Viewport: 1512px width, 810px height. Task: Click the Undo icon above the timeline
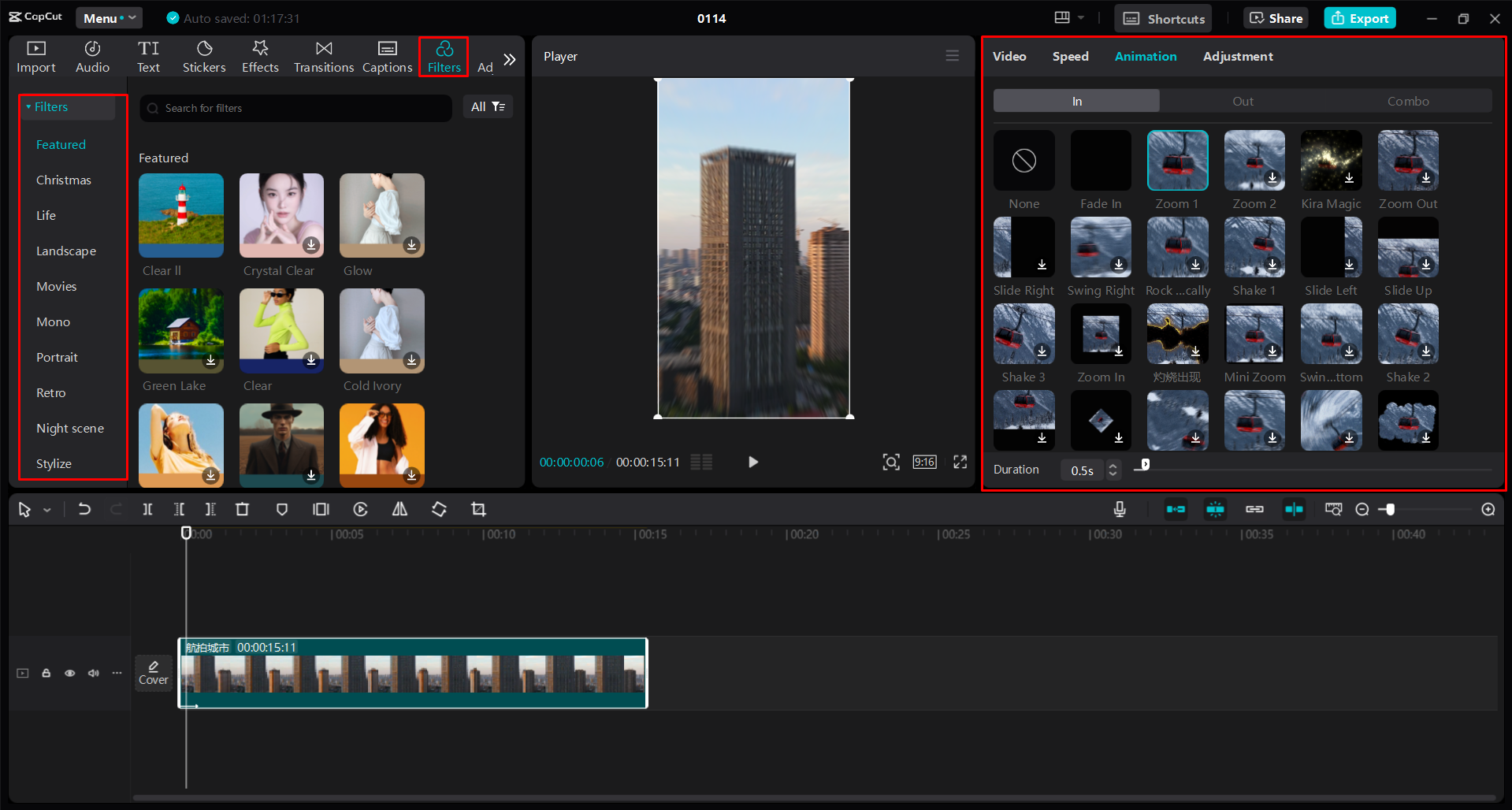point(84,509)
